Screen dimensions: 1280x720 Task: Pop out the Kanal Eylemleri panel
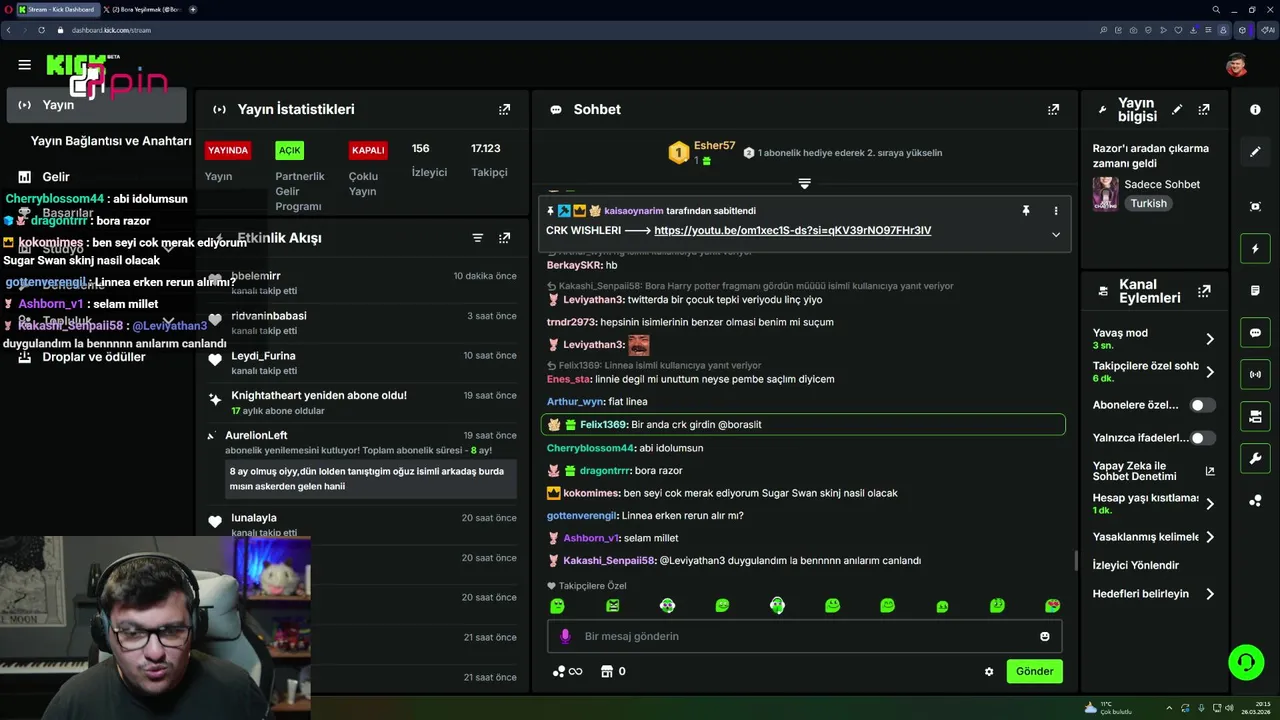click(1204, 291)
